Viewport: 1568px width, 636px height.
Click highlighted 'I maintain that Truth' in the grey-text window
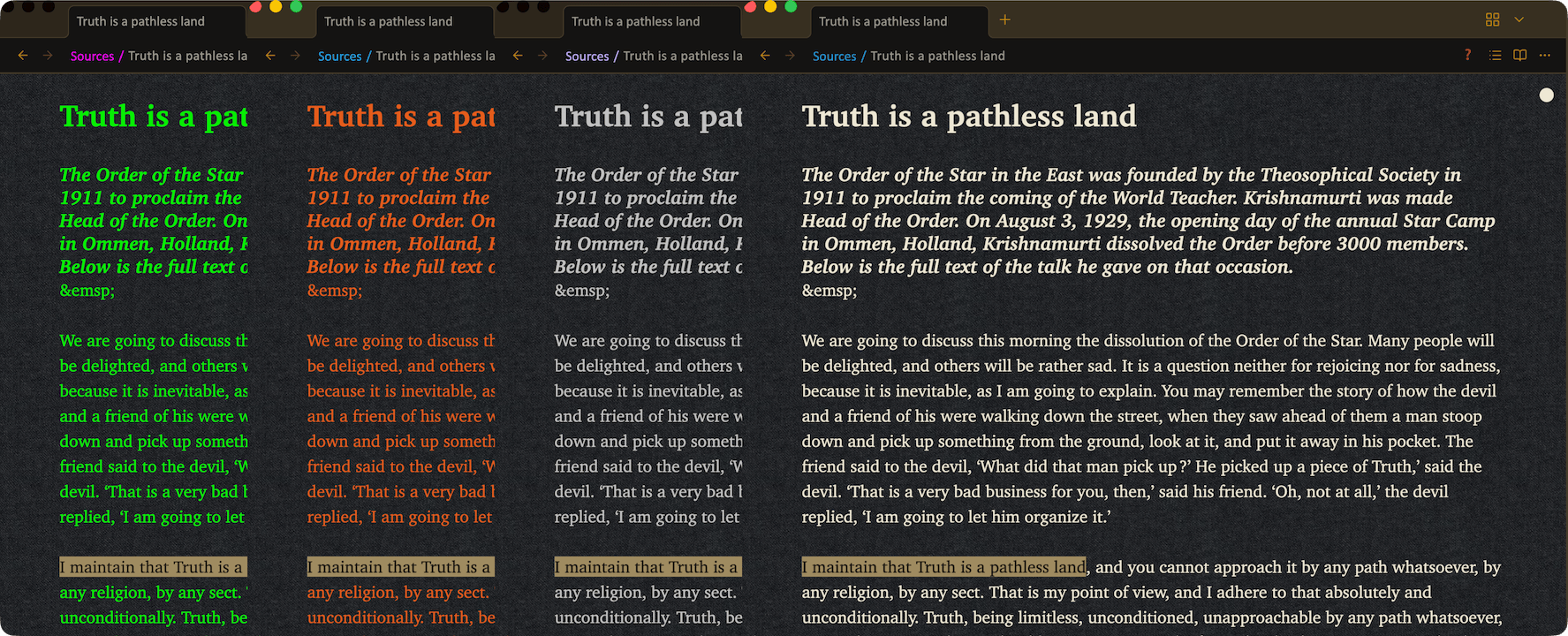point(648,567)
